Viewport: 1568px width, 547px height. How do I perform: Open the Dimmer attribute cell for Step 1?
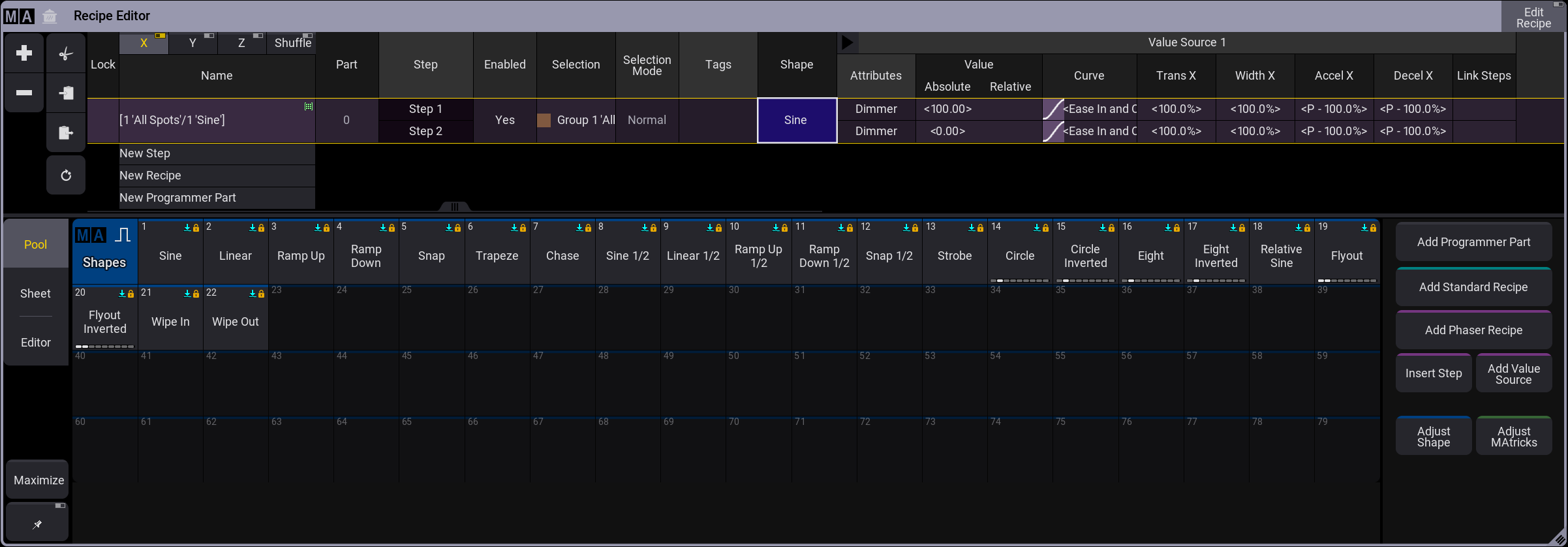(876, 109)
